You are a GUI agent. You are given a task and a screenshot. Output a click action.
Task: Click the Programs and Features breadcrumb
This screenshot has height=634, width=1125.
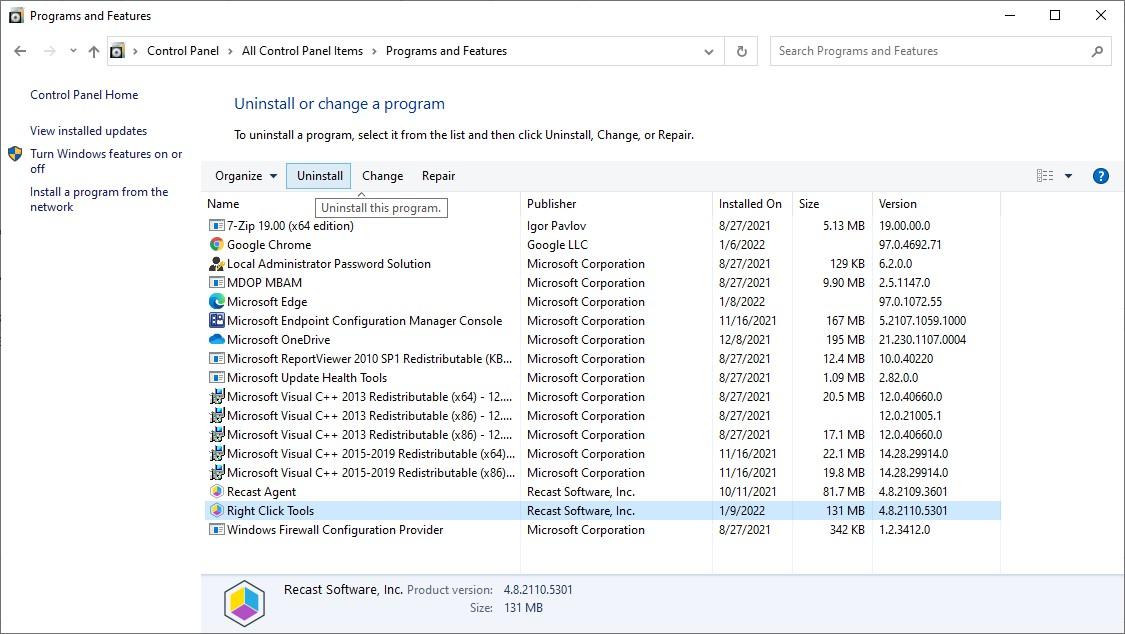pos(446,51)
